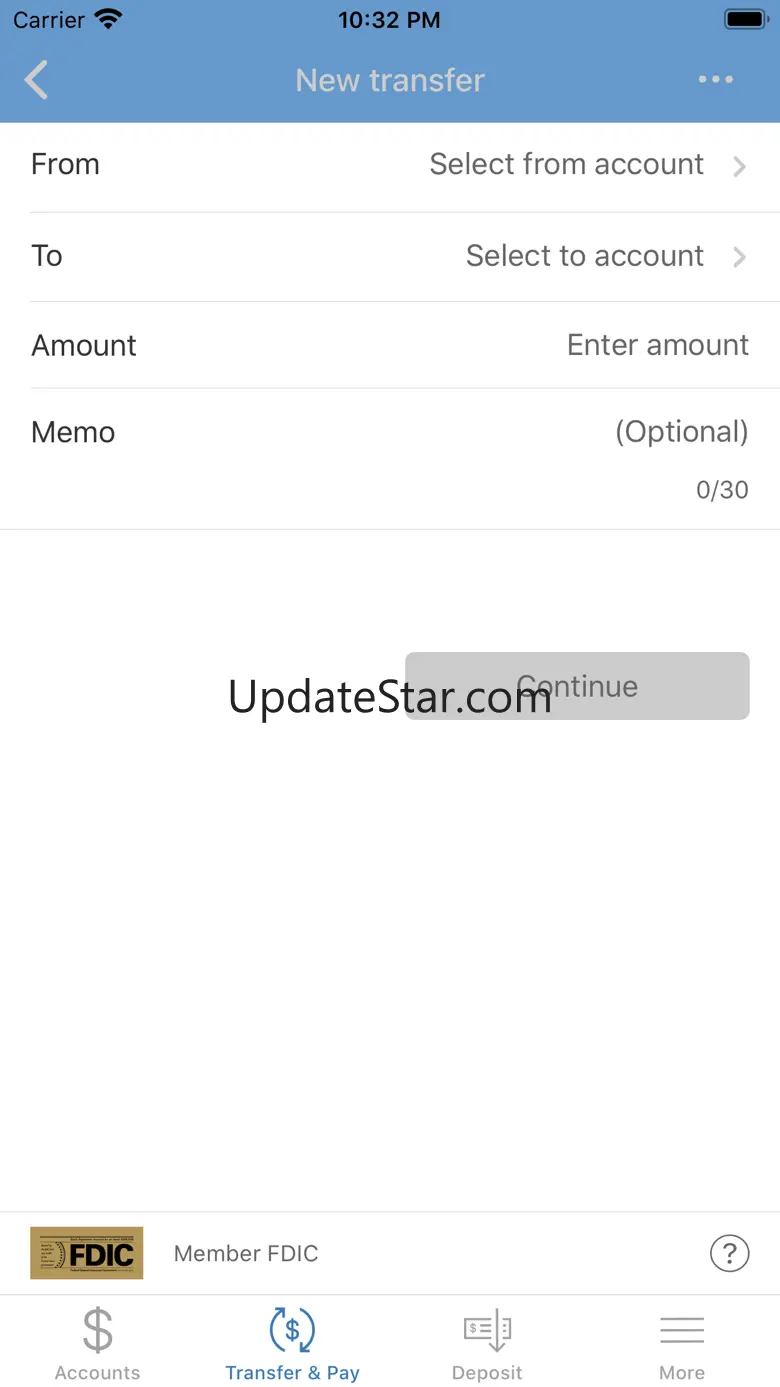
Task: Tap the battery indicator in status bar
Action: [x=746, y=19]
